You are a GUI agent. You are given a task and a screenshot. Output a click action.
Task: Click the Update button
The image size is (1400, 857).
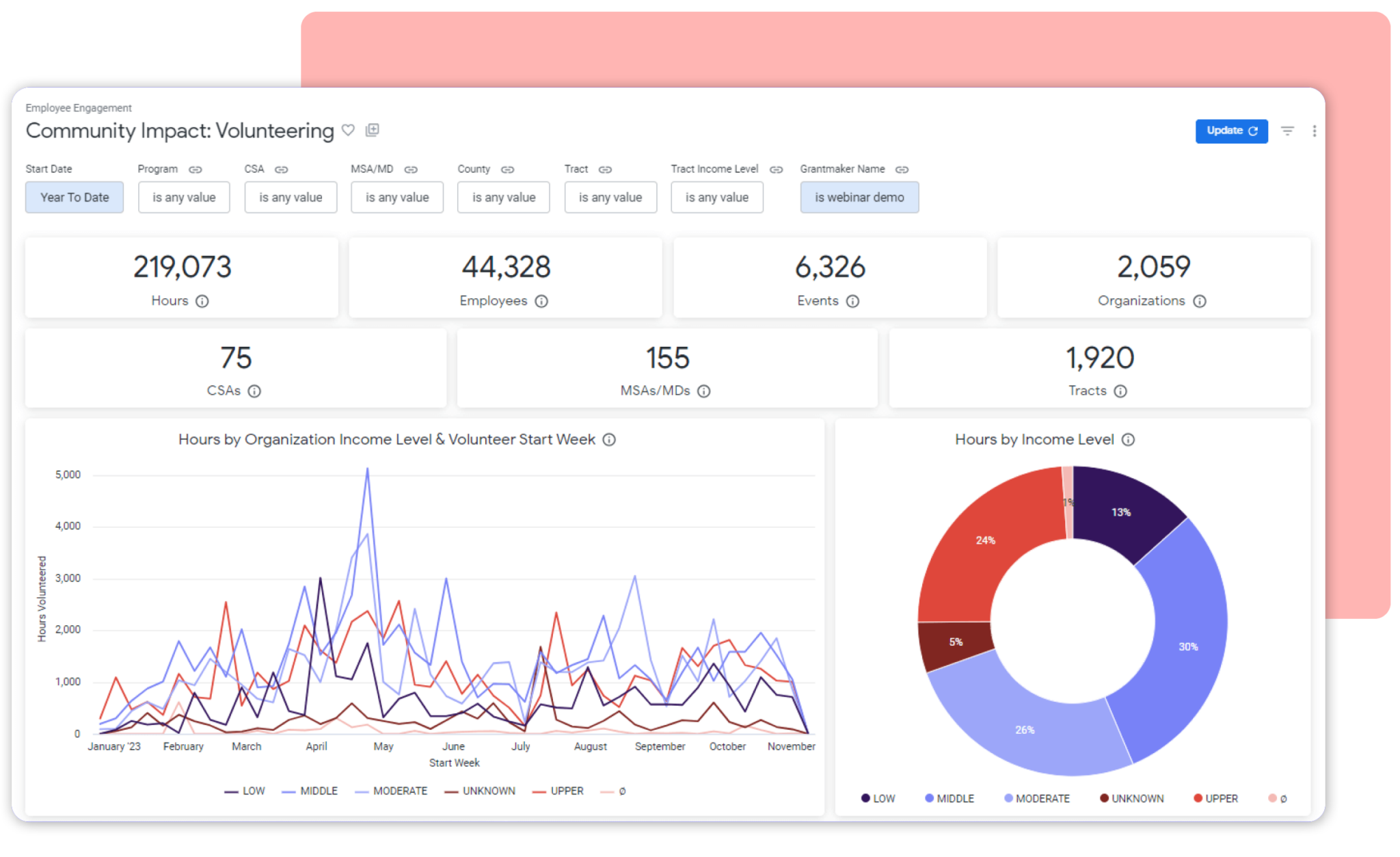1231,131
